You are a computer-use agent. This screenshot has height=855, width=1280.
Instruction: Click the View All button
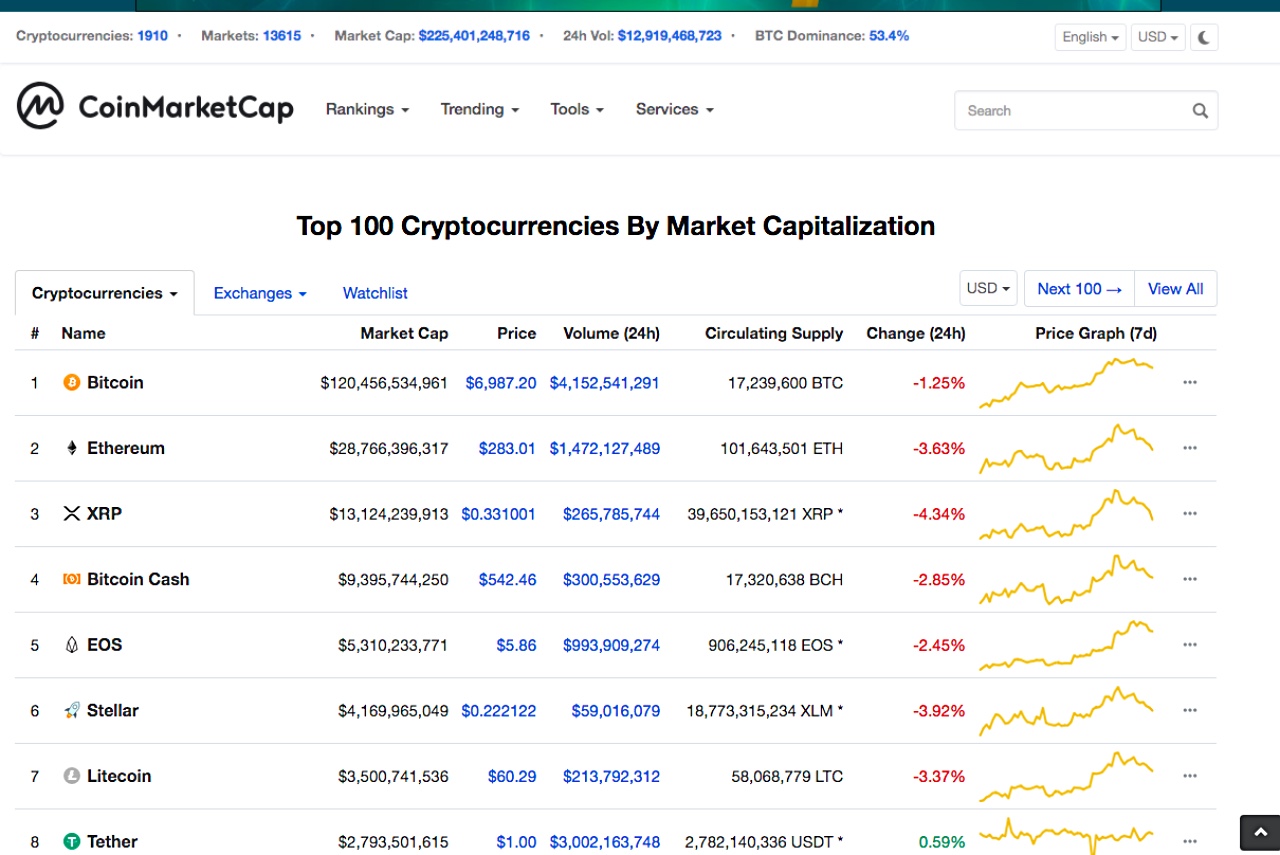(x=1175, y=289)
